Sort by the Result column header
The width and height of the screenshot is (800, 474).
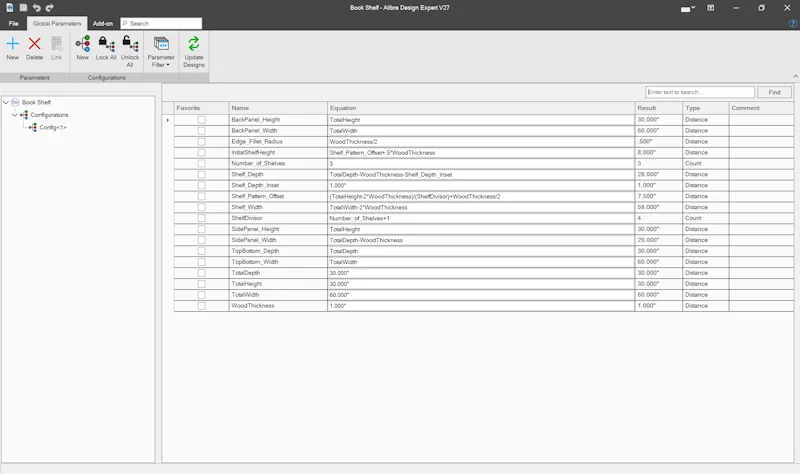coord(659,108)
